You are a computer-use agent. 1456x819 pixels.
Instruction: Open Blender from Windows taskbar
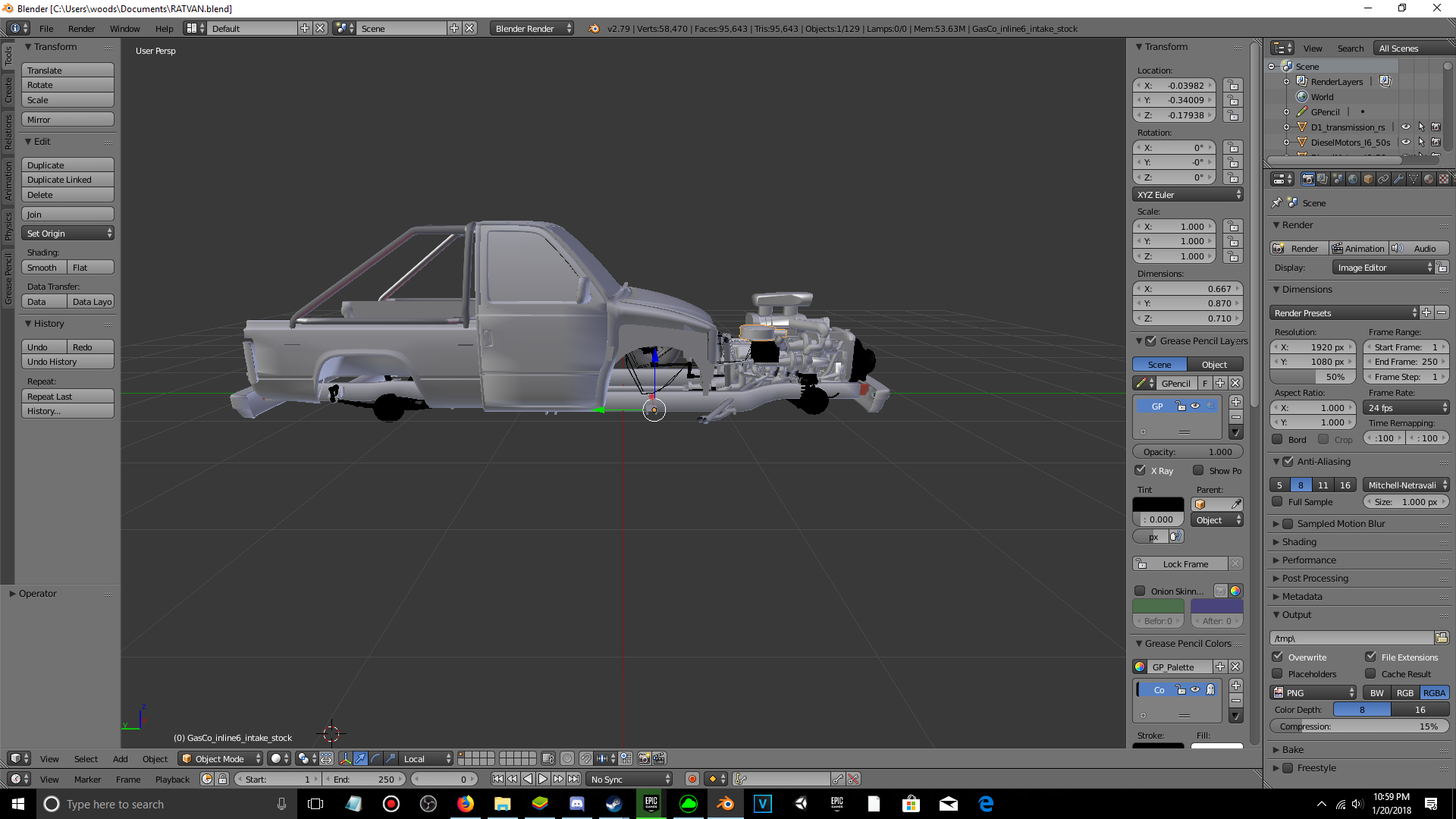tap(725, 804)
